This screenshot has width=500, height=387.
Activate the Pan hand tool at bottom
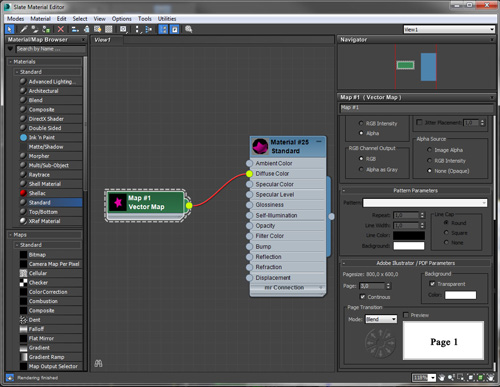[x=442, y=378]
